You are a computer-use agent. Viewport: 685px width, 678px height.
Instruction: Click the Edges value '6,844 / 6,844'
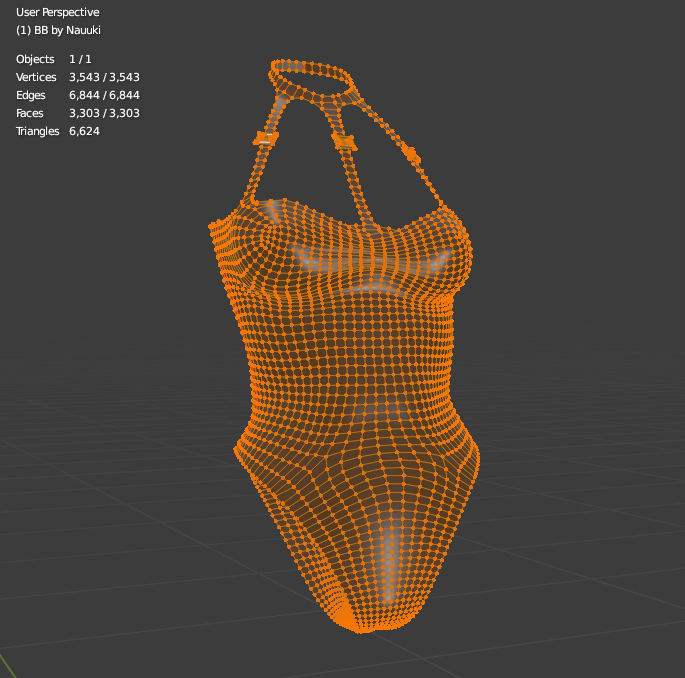[104, 95]
